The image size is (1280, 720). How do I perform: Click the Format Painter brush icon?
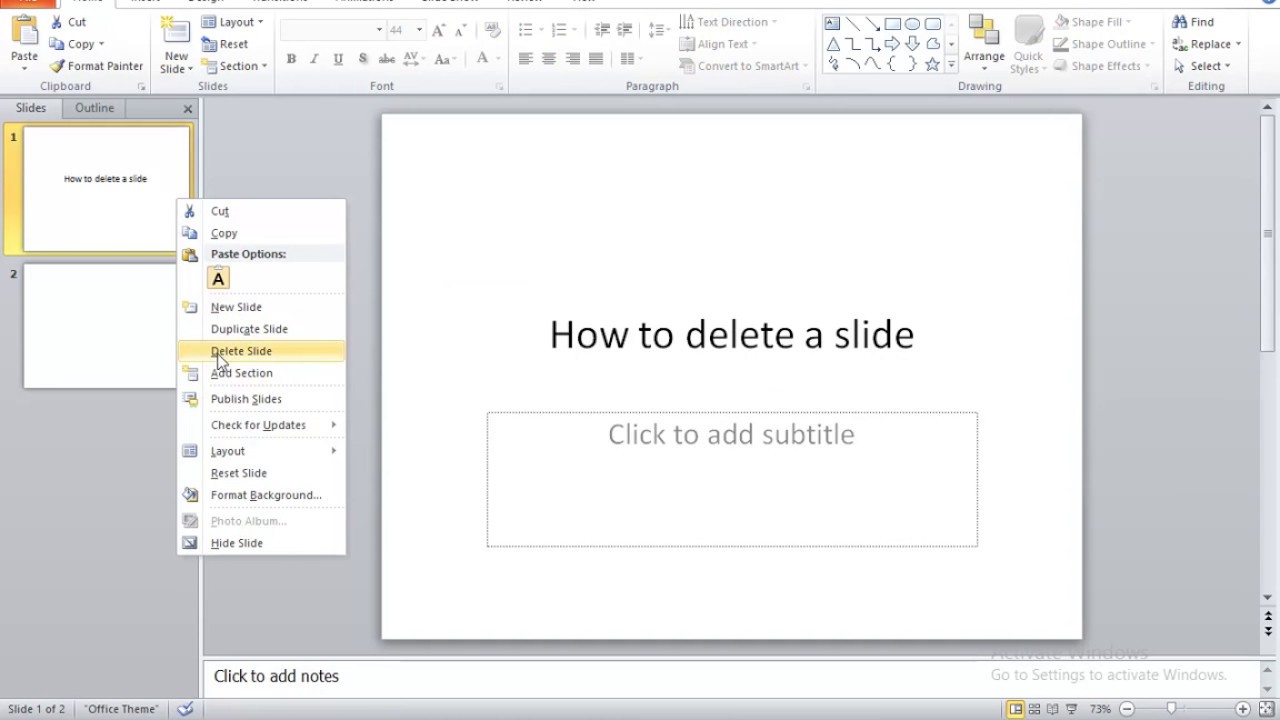click(58, 66)
